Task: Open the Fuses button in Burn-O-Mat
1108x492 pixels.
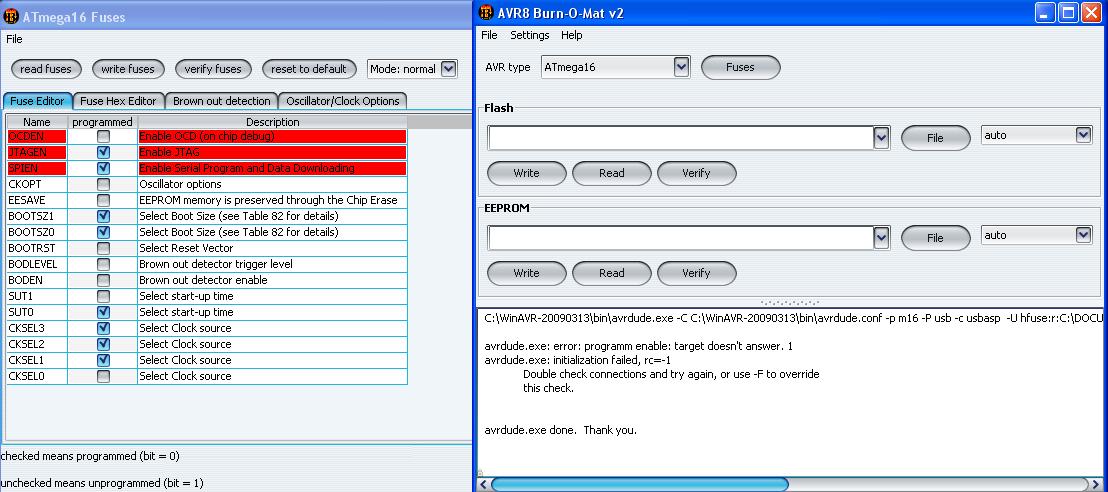Action: coord(741,67)
